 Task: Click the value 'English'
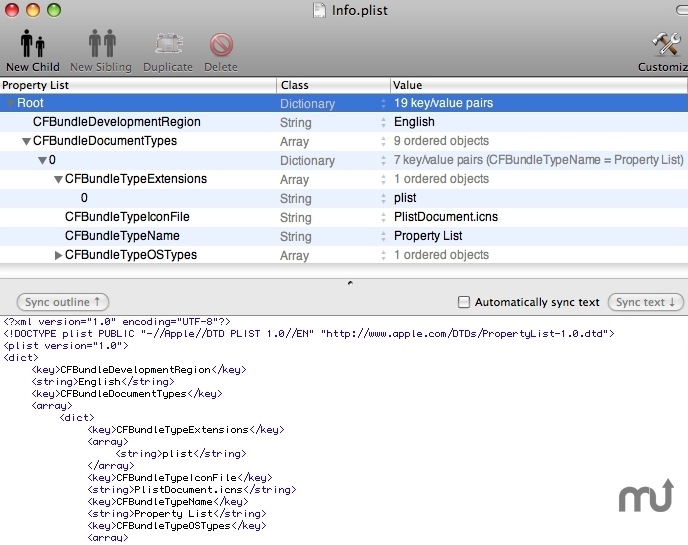click(x=414, y=122)
